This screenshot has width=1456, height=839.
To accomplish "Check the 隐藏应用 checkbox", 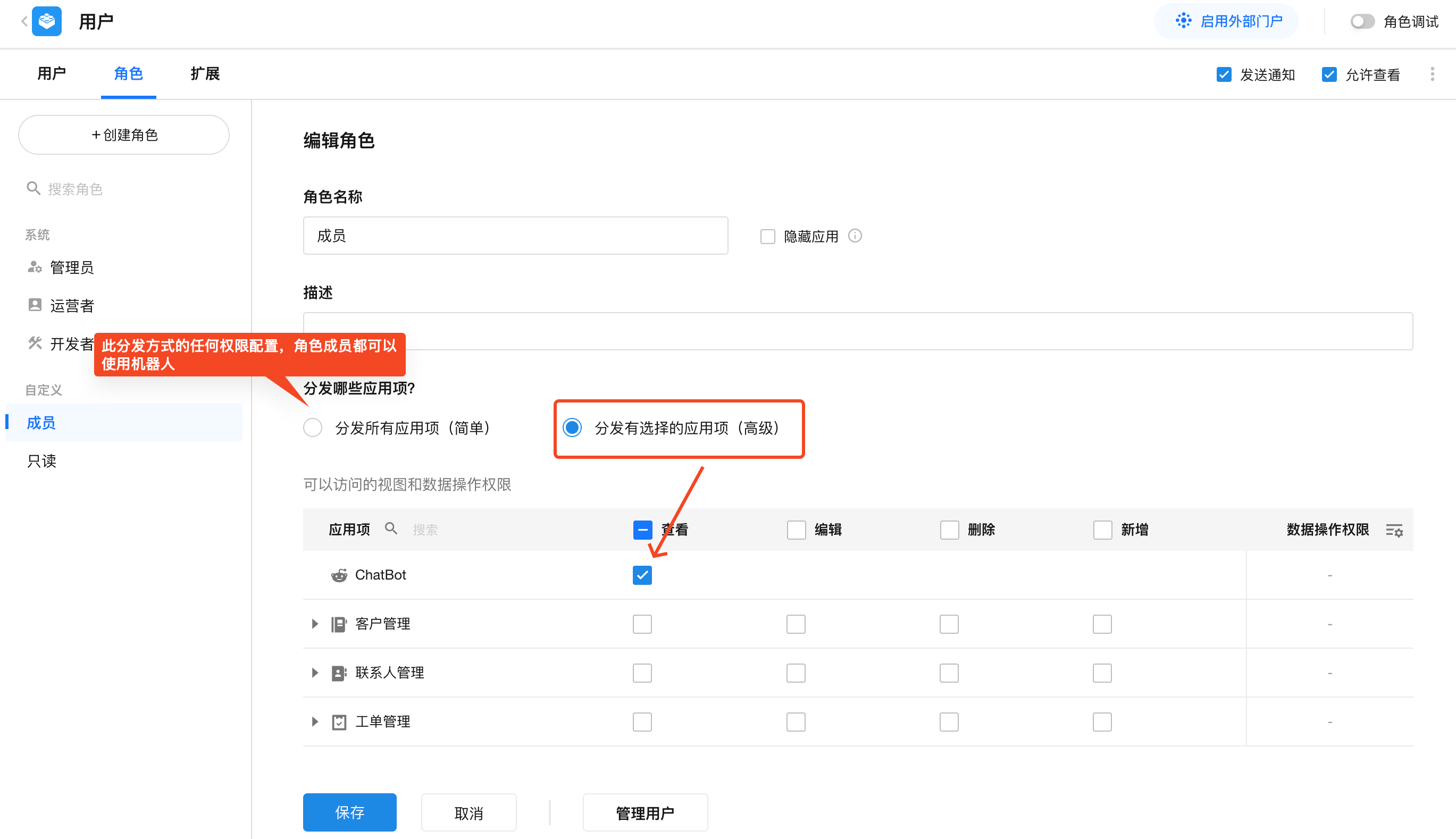I will coord(767,237).
